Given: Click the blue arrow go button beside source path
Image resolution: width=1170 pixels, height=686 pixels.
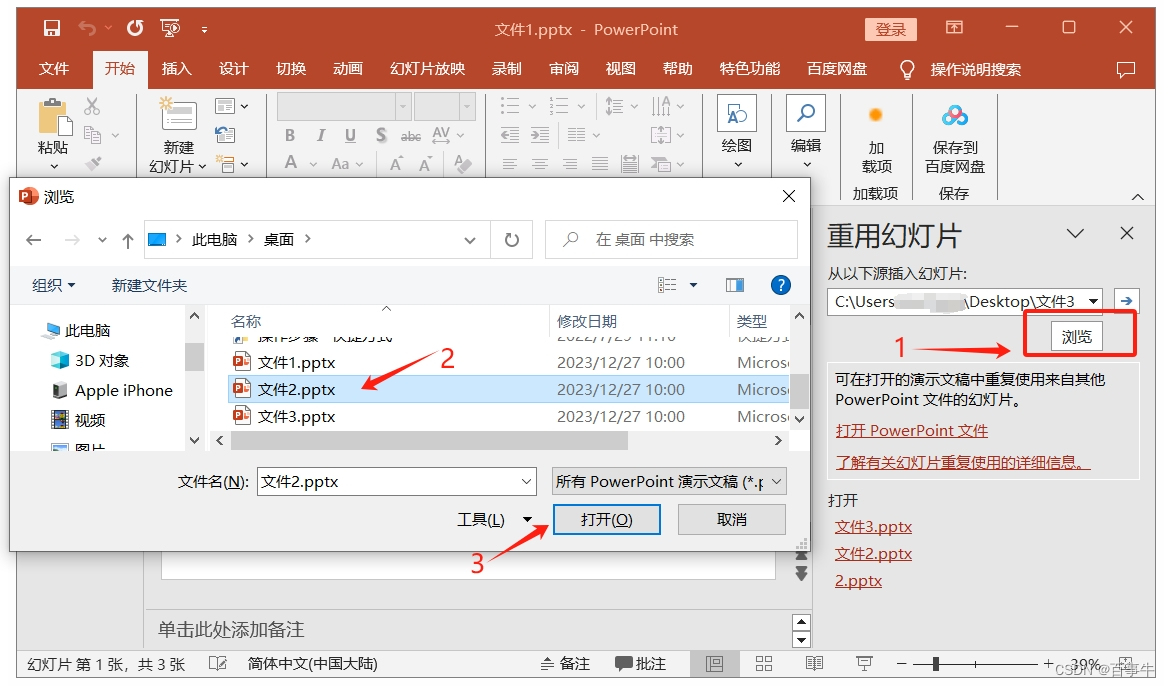Looking at the screenshot, I should point(1126,301).
